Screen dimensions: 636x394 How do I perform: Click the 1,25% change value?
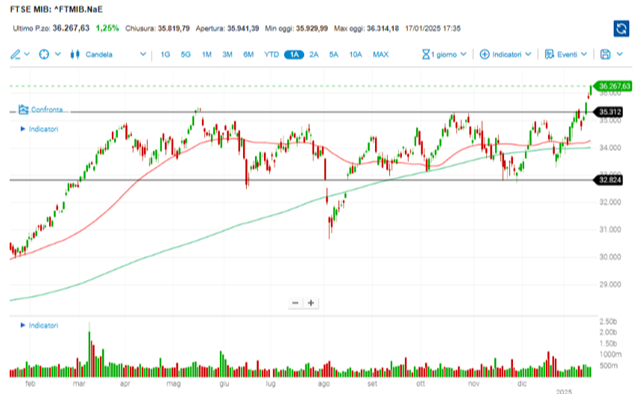[x=107, y=28]
